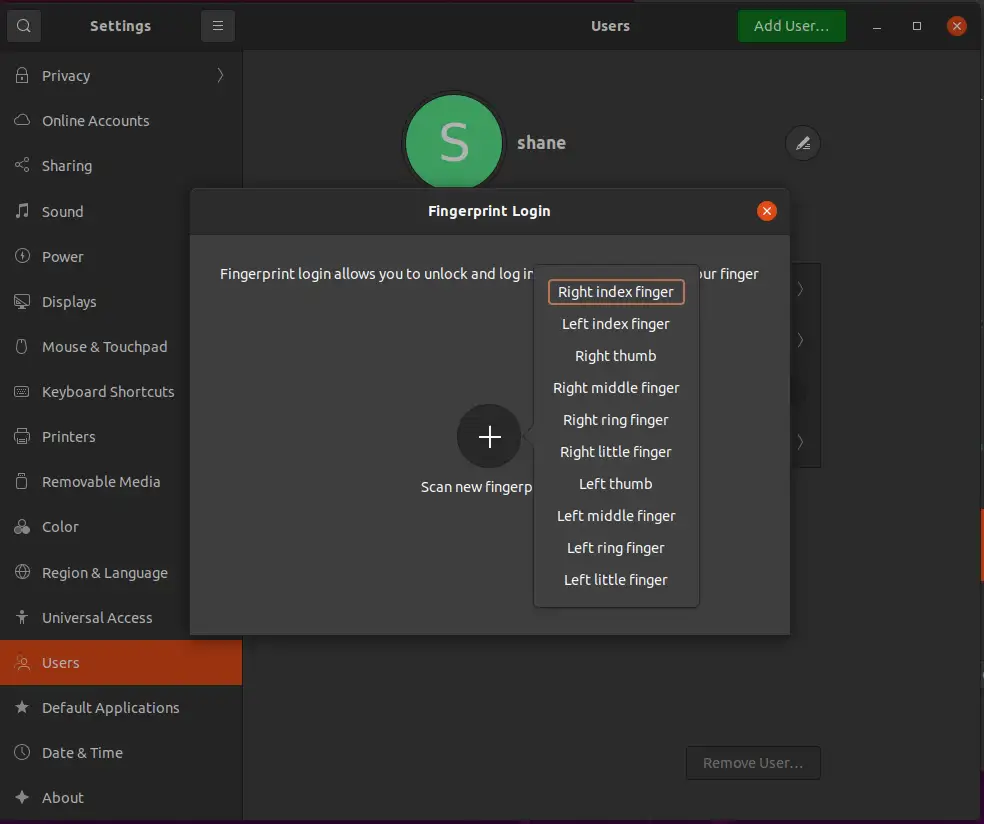Open Privacy settings label
This screenshot has height=824, width=984.
[x=66, y=76]
